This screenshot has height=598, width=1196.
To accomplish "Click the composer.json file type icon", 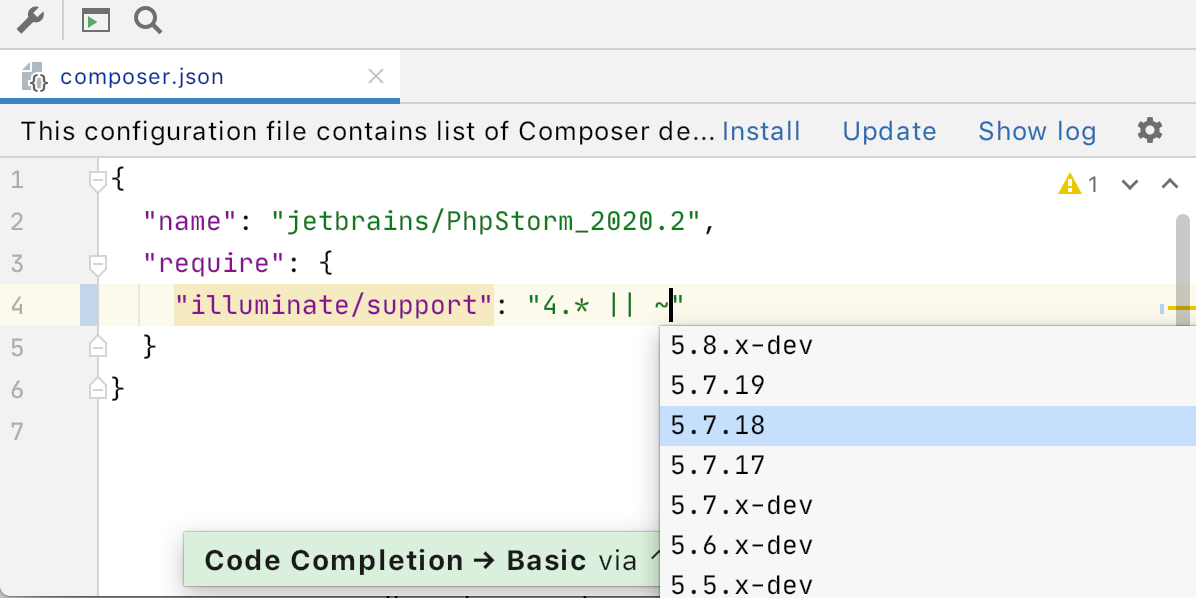I will pyautogui.click(x=34, y=77).
